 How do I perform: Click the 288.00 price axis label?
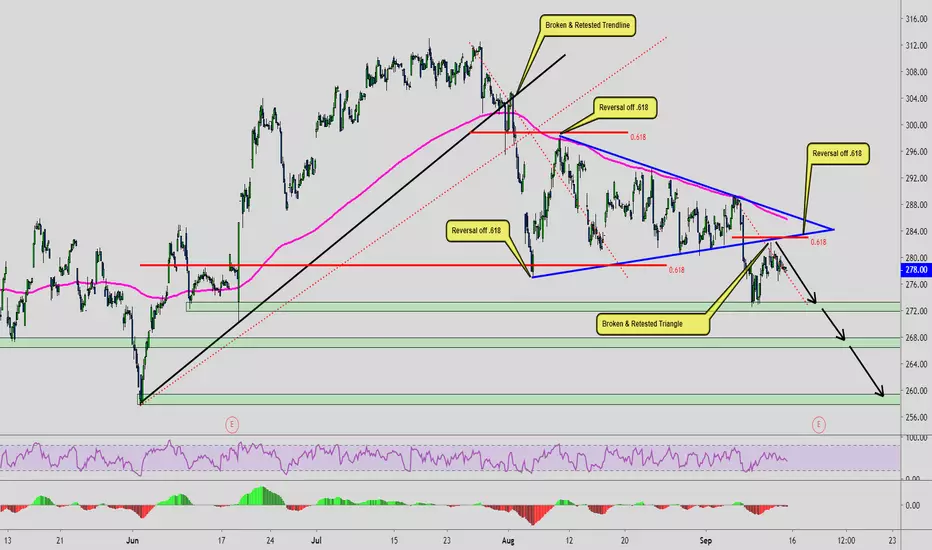coord(916,205)
